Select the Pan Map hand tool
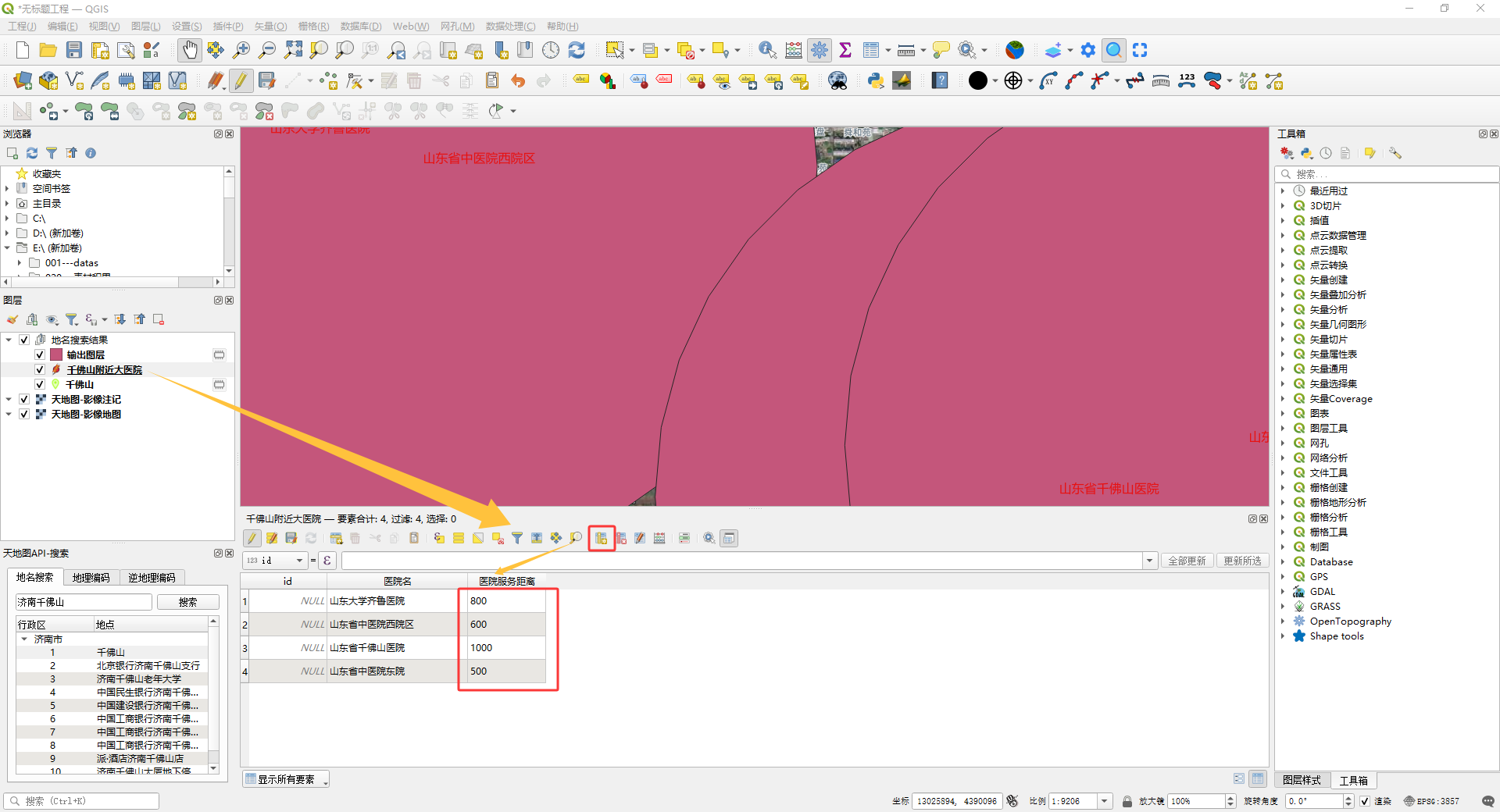The image size is (1500, 812). 189,50
